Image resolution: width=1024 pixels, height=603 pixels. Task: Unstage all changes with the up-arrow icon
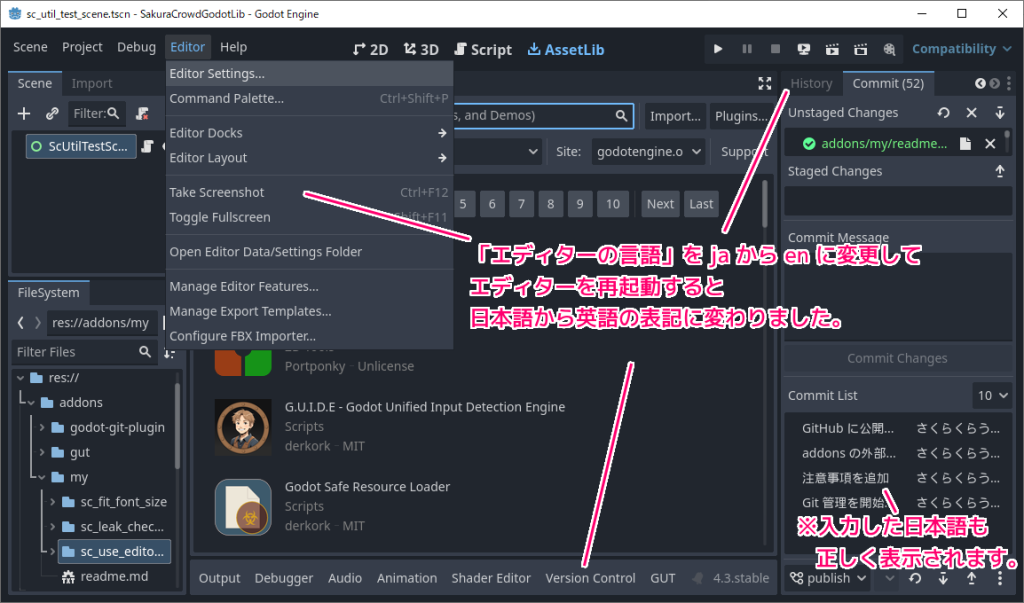point(1000,171)
